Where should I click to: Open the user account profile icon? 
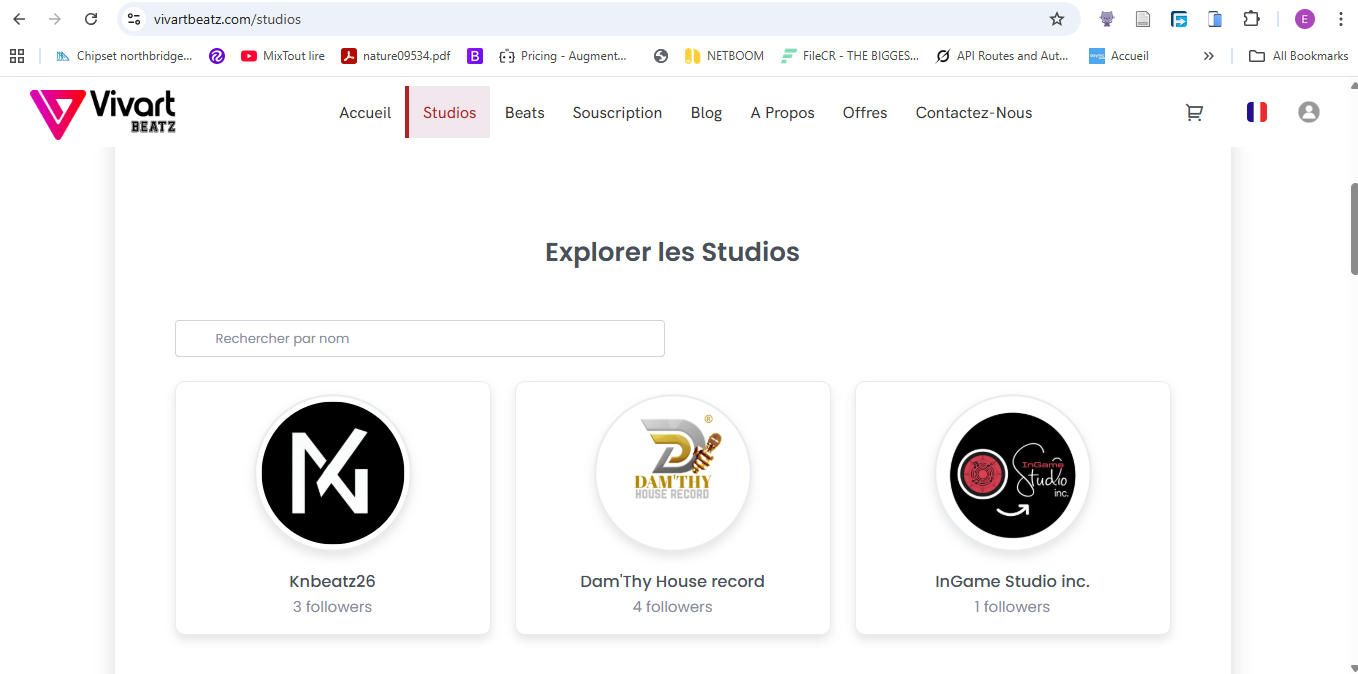(1308, 113)
